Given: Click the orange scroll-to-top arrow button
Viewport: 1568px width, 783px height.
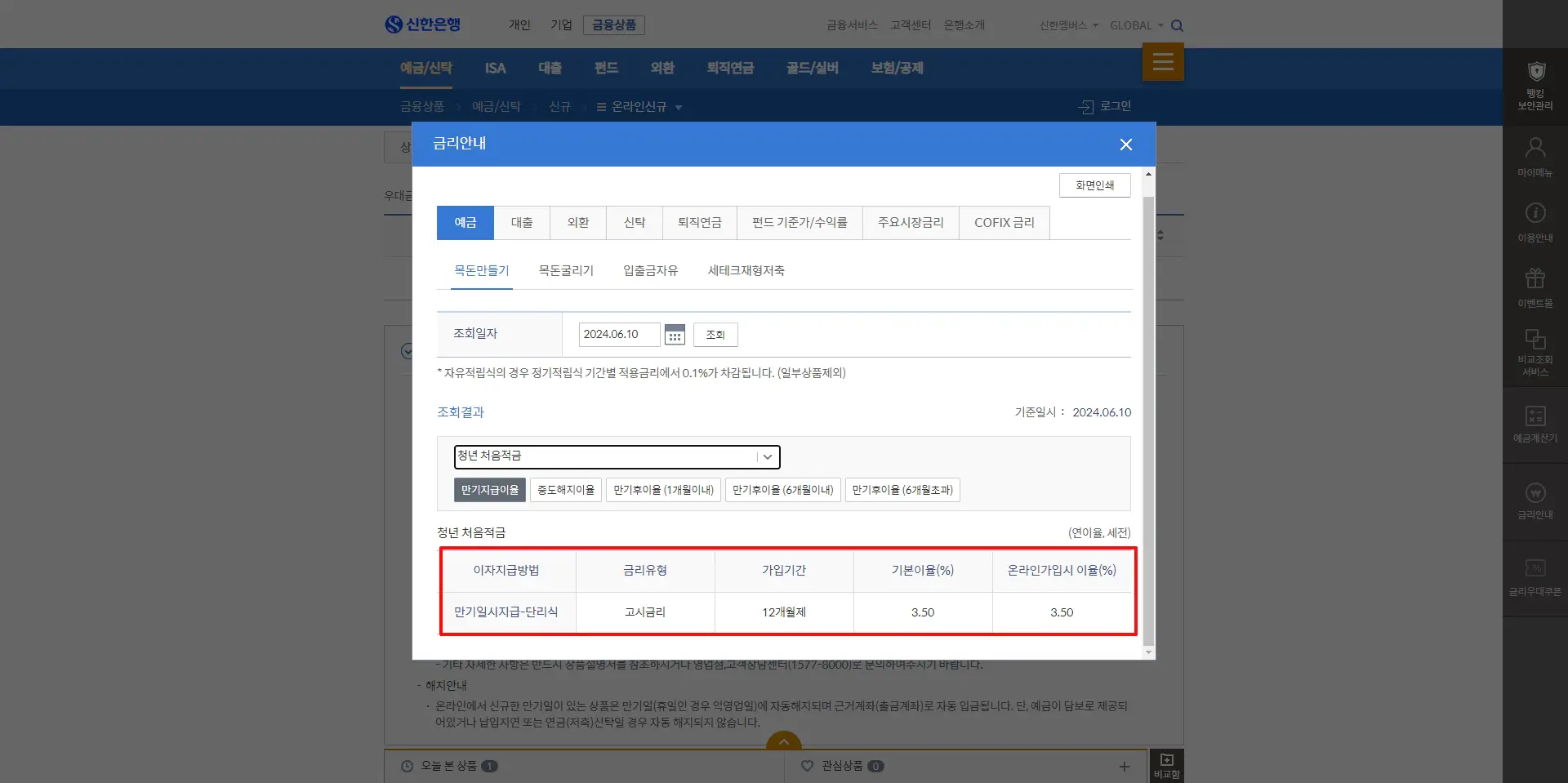Looking at the screenshot, I should click(784, 741).
